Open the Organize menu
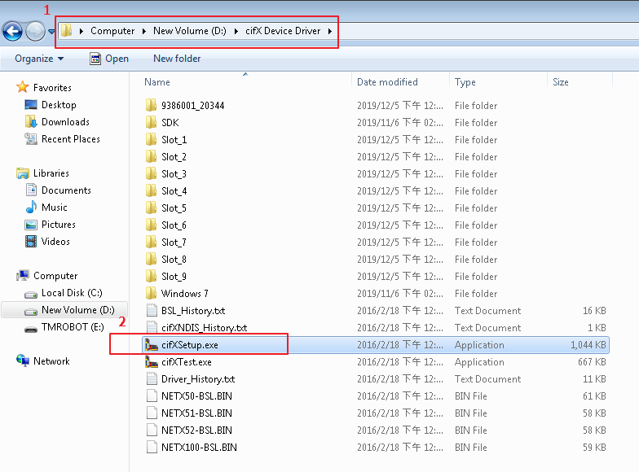Screen dimensions: 639x472 point(39,59)
